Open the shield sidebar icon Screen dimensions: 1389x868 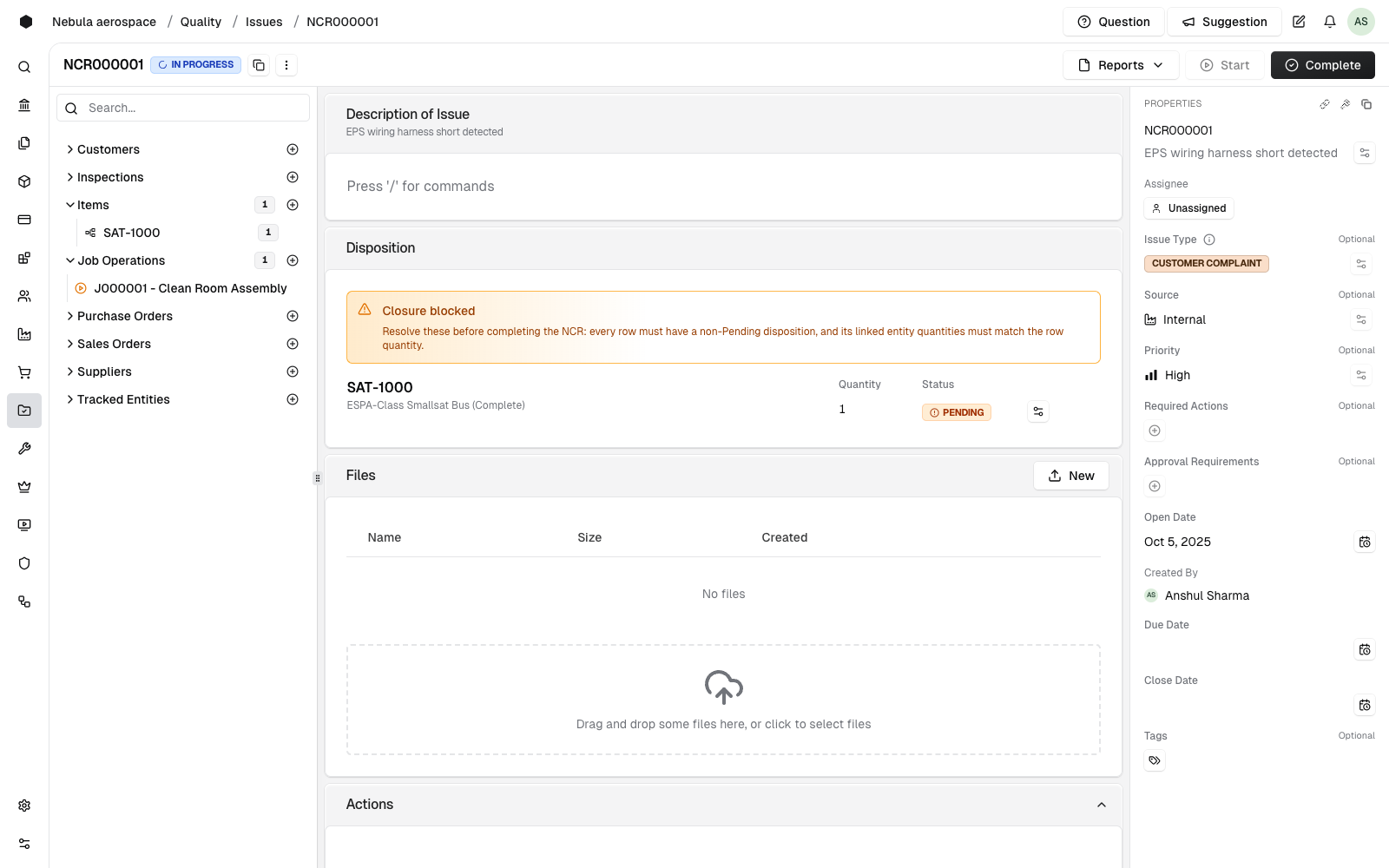click(24, 563)
